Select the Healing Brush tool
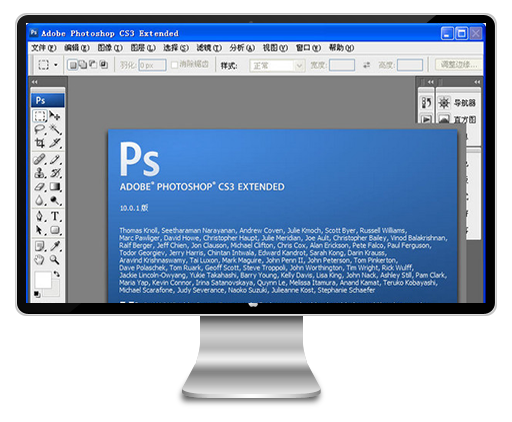The height and width of the screenshot is (422, 512). point(40,160)
